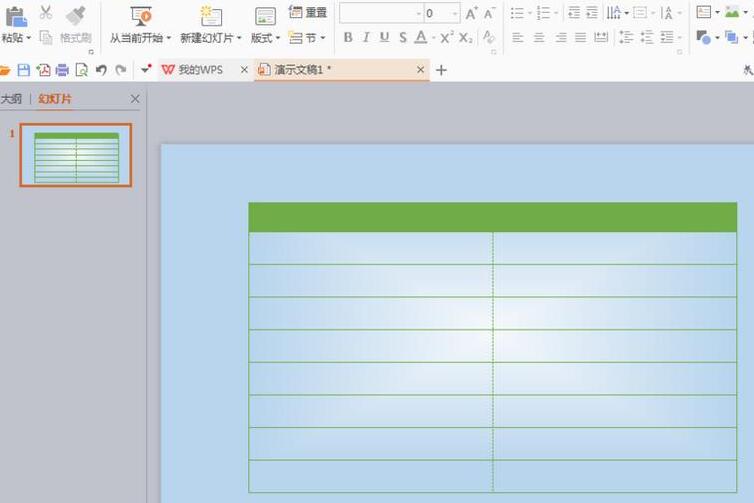Open the 版式 layout icon

pyautogui.click(x=265, y=16)
